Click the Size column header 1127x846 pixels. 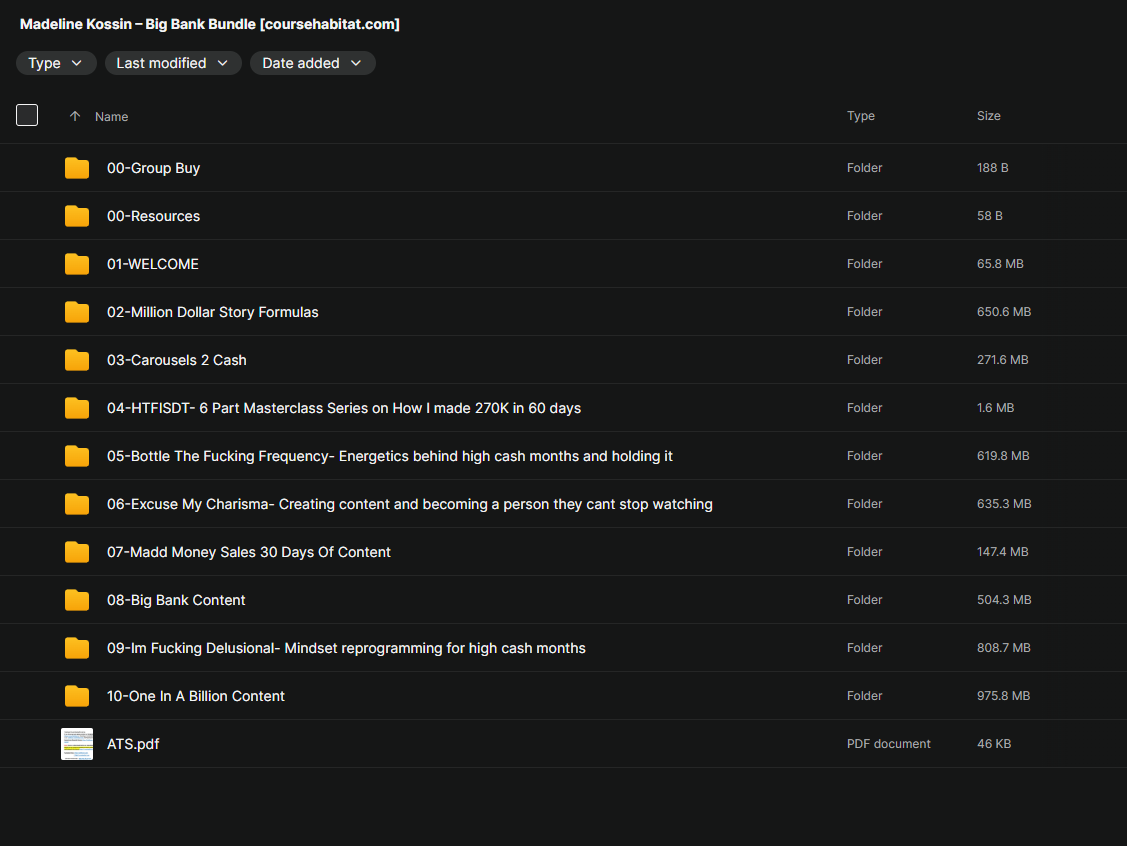(x=988, y=116)
